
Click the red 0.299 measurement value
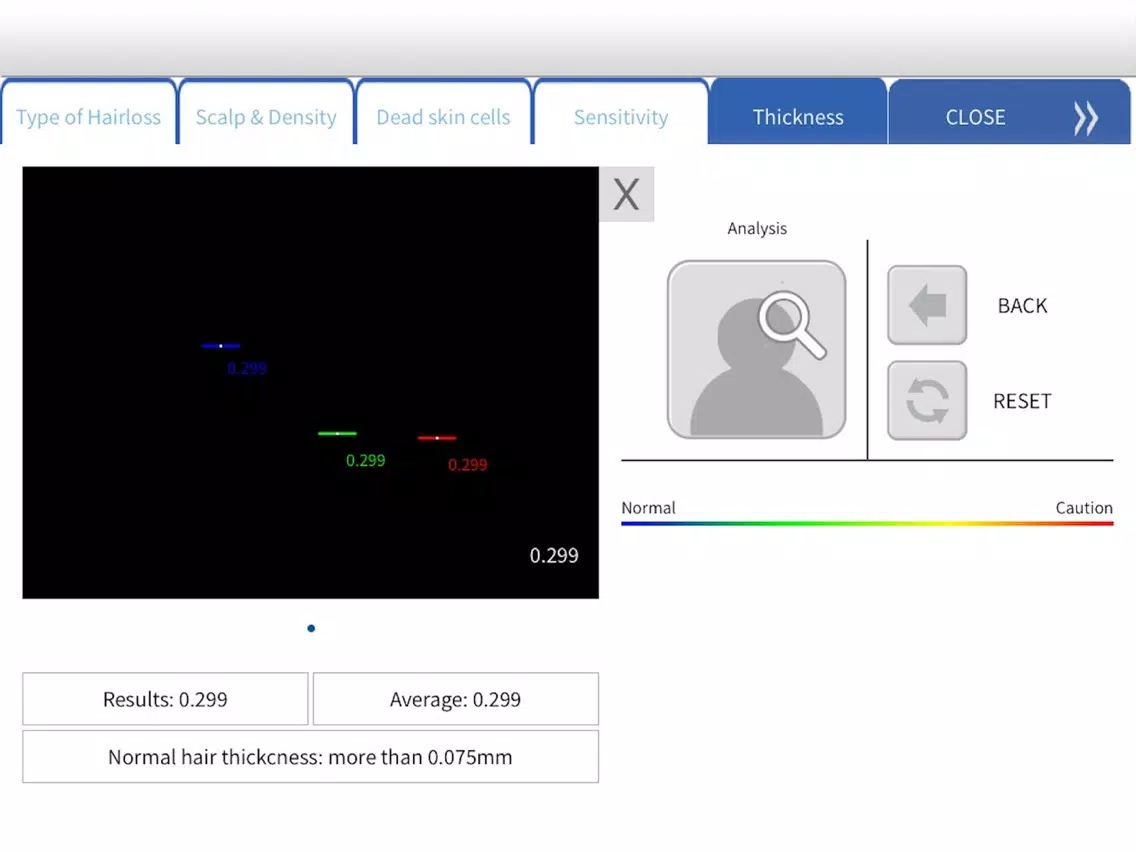[x=467, y=464]
